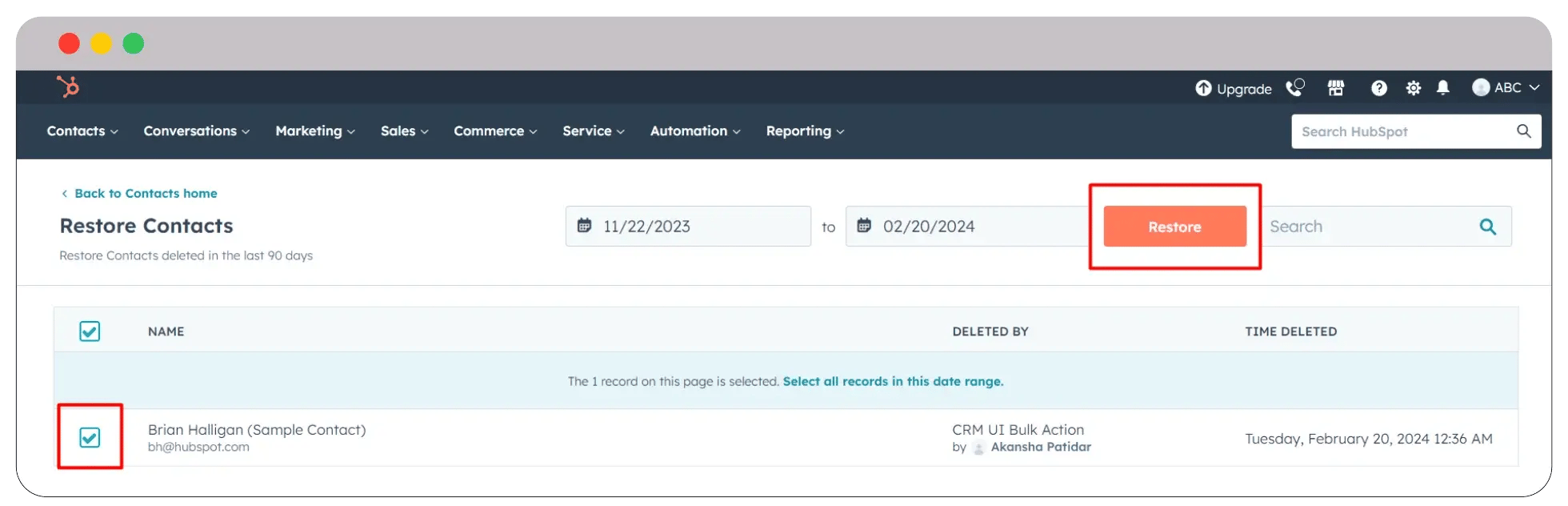Open the marketplace store icon

click(1336, 88)
